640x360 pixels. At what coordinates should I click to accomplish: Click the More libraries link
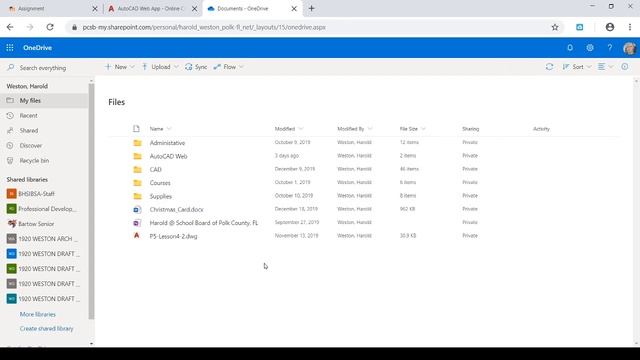click(x=38, y=314)
